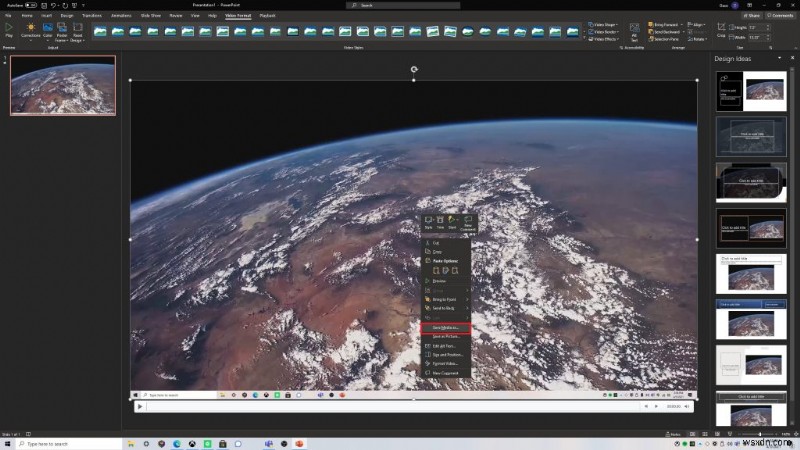Choose Save Media as from context menu
The image size is (800, 450).
[x=445, y=328]
